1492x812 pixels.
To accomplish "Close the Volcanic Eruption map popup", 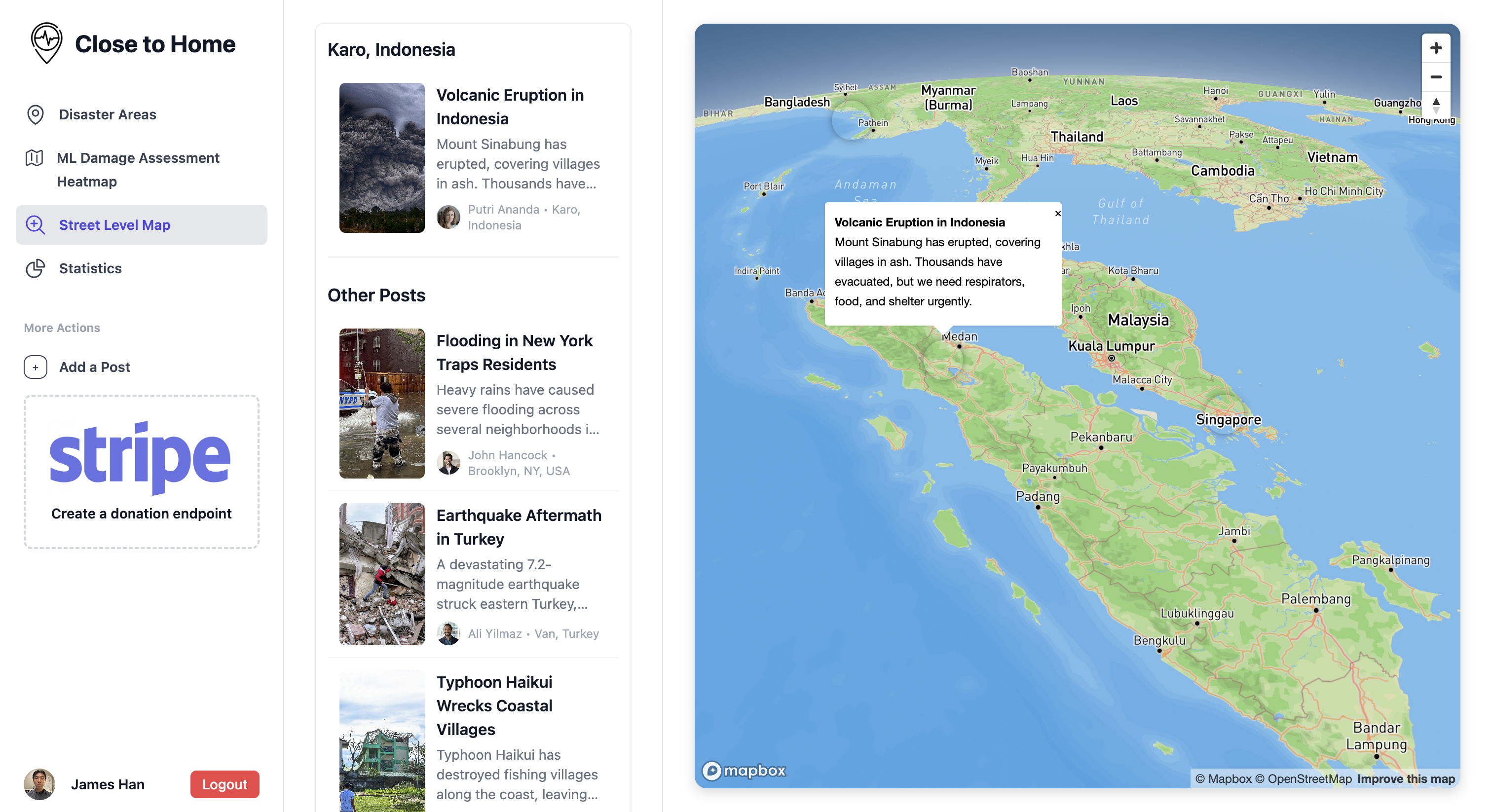I will tap(1058, 214).
